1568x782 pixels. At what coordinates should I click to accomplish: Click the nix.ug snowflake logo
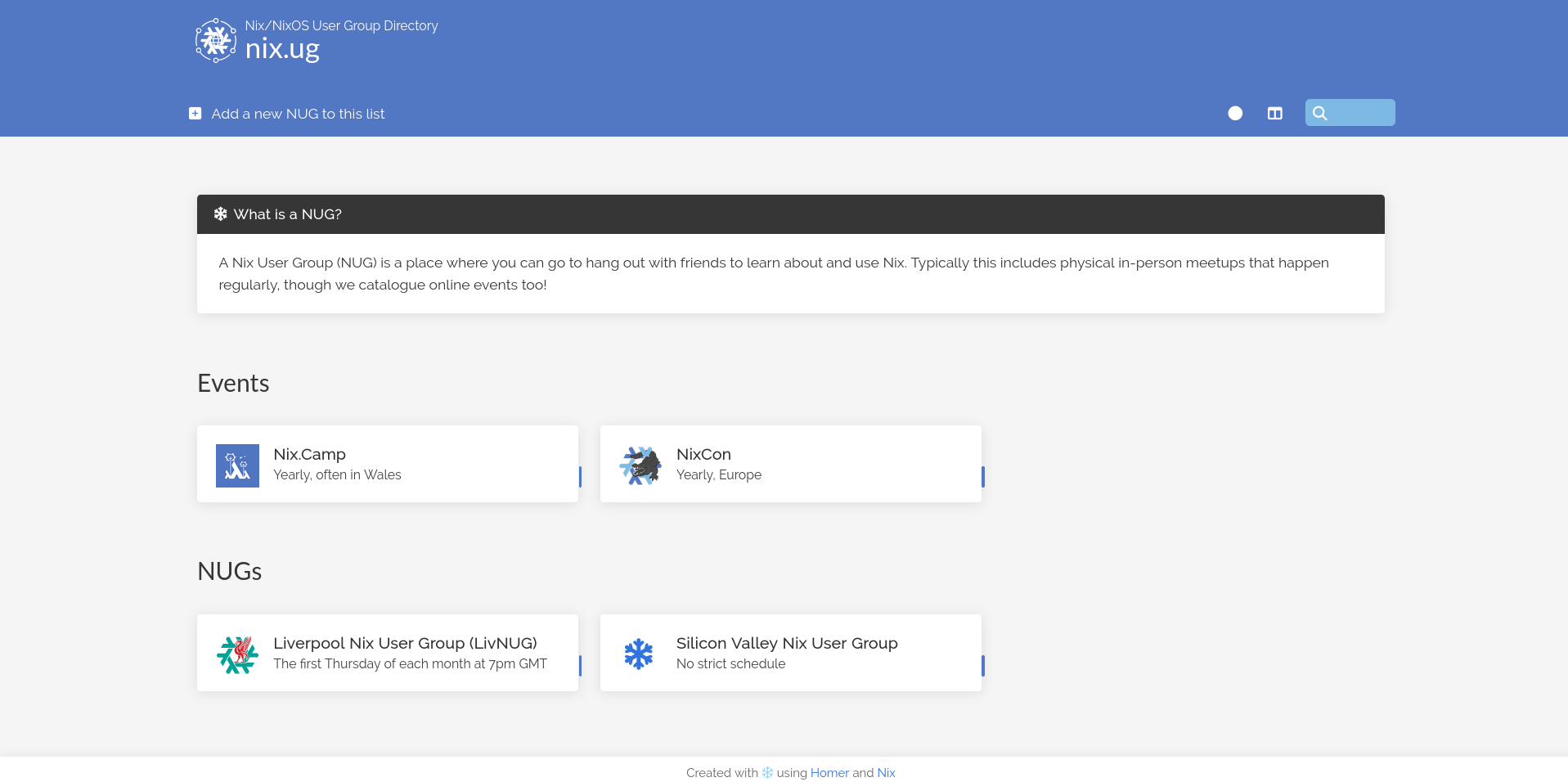[216, 40]
